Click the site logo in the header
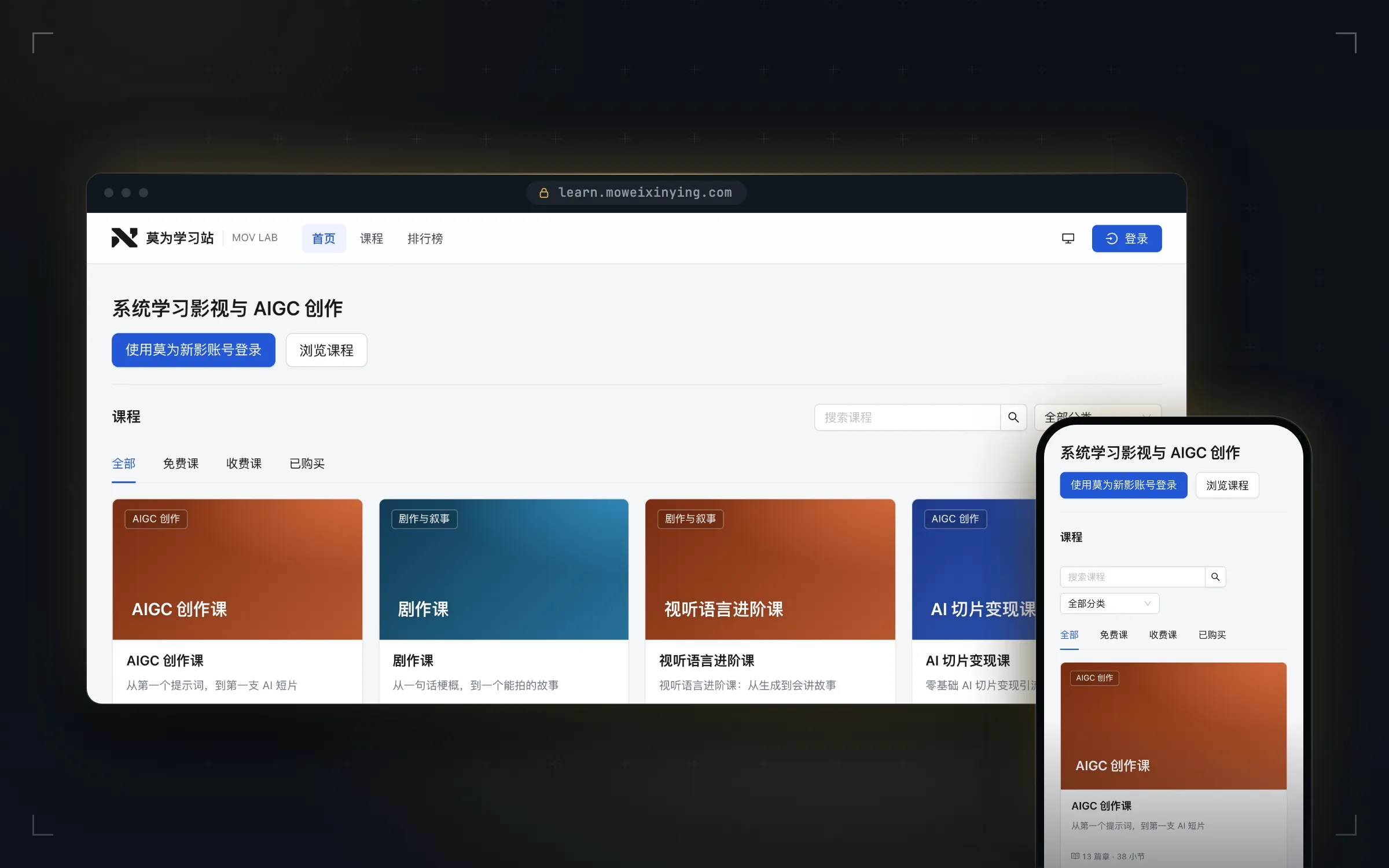1389x868 pixels. (x=124, y=238)
